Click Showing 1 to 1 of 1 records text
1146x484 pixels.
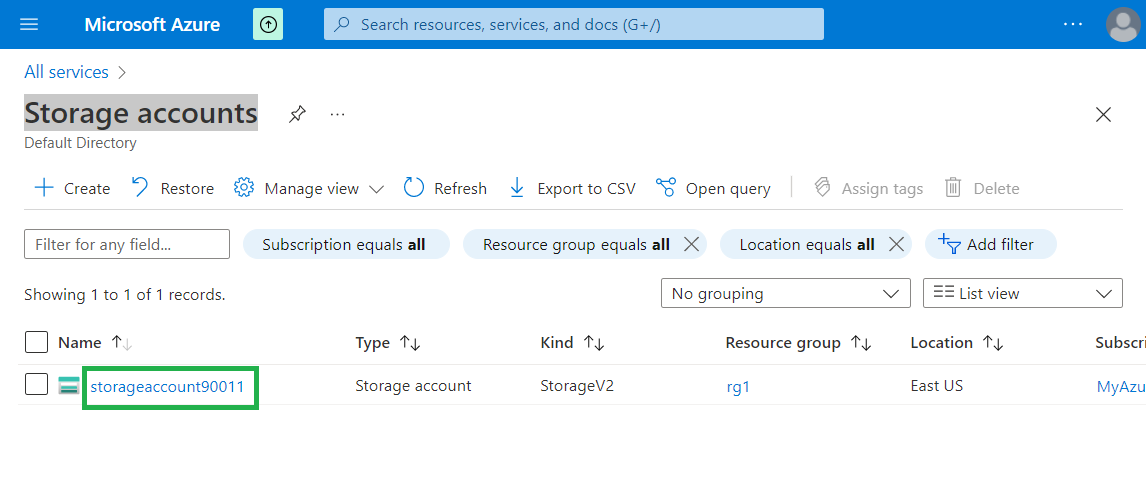(x=125, y=295)
